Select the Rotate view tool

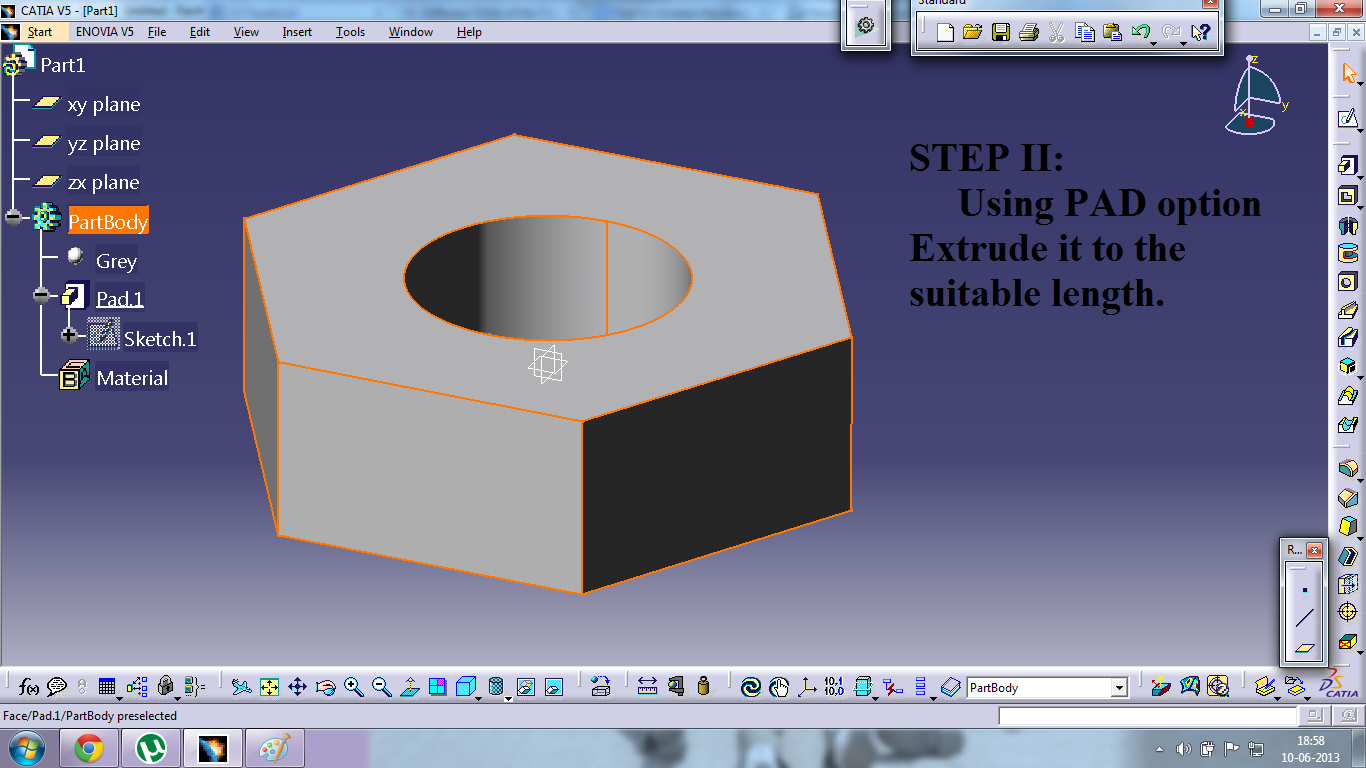325,687
